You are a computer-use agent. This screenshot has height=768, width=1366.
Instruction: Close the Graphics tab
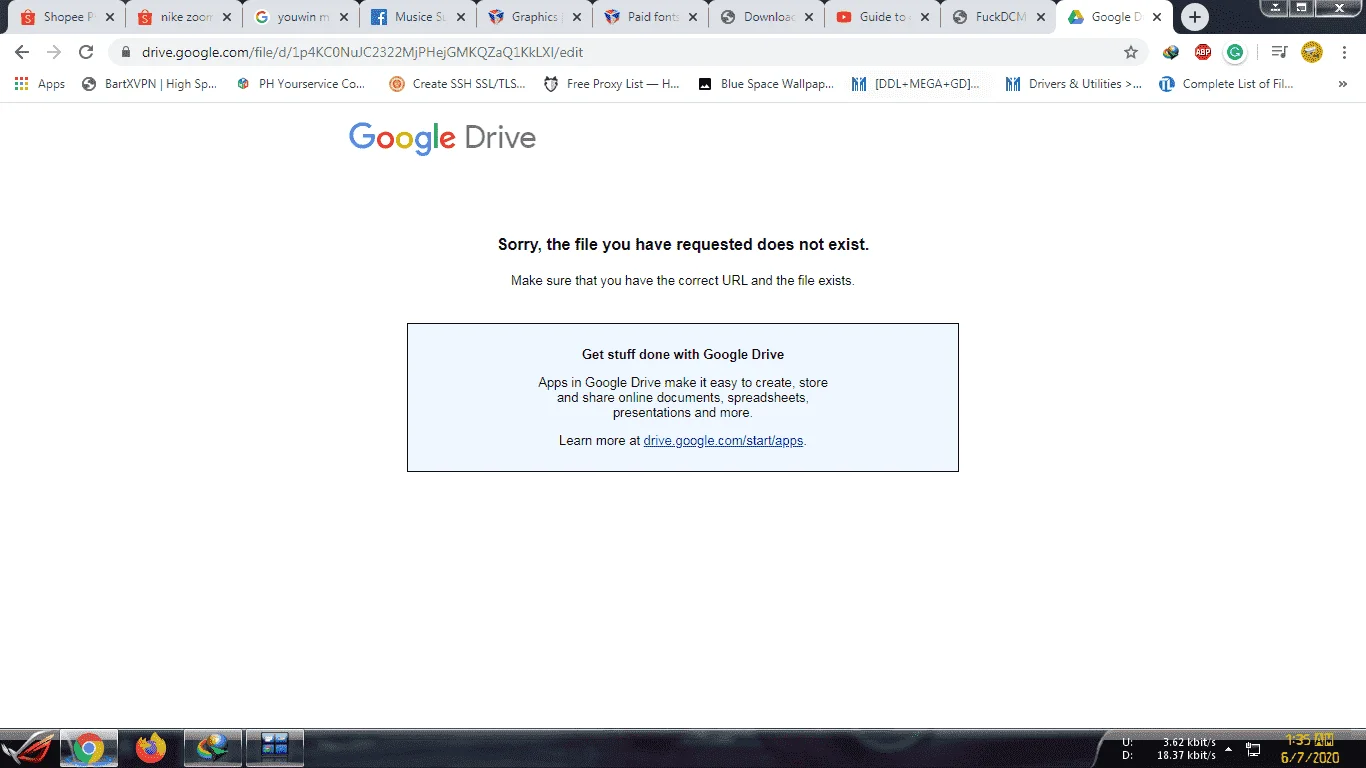576,17
